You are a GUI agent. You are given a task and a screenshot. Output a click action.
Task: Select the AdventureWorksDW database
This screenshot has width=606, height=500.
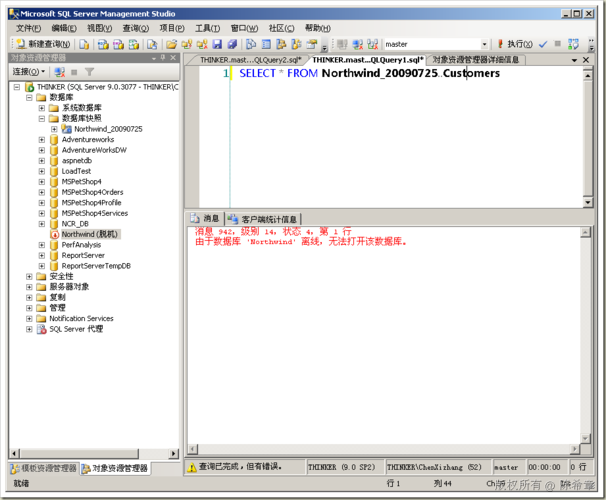click(94, 150)
